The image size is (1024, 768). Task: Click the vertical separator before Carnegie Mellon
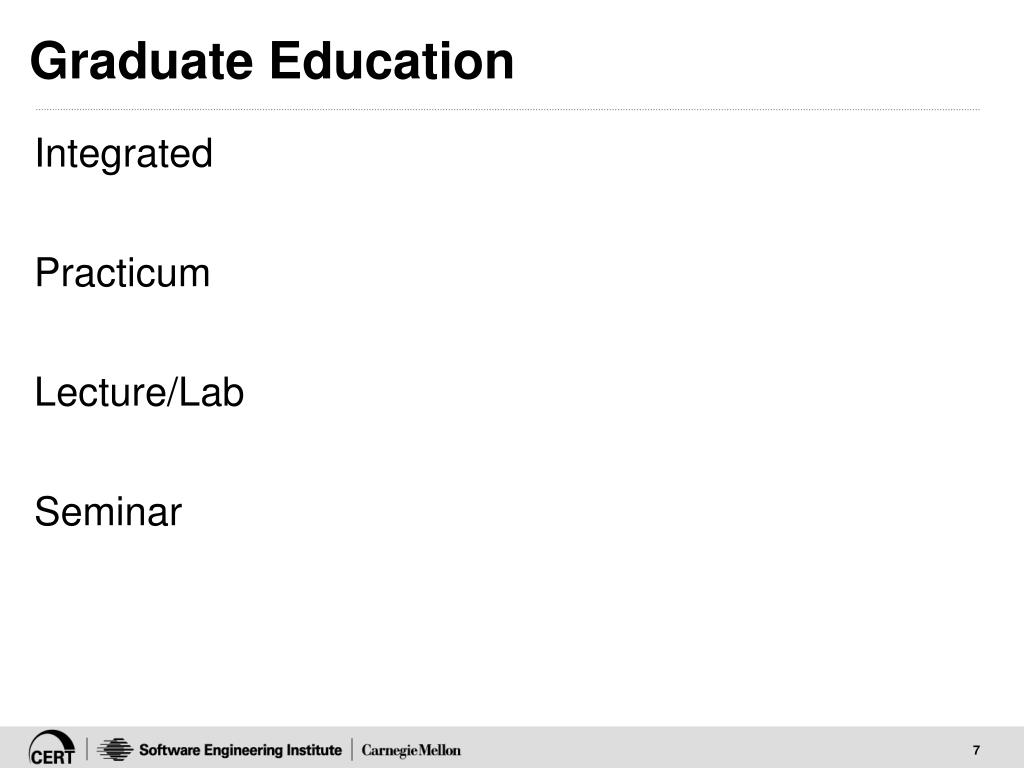tap(352, 750)
